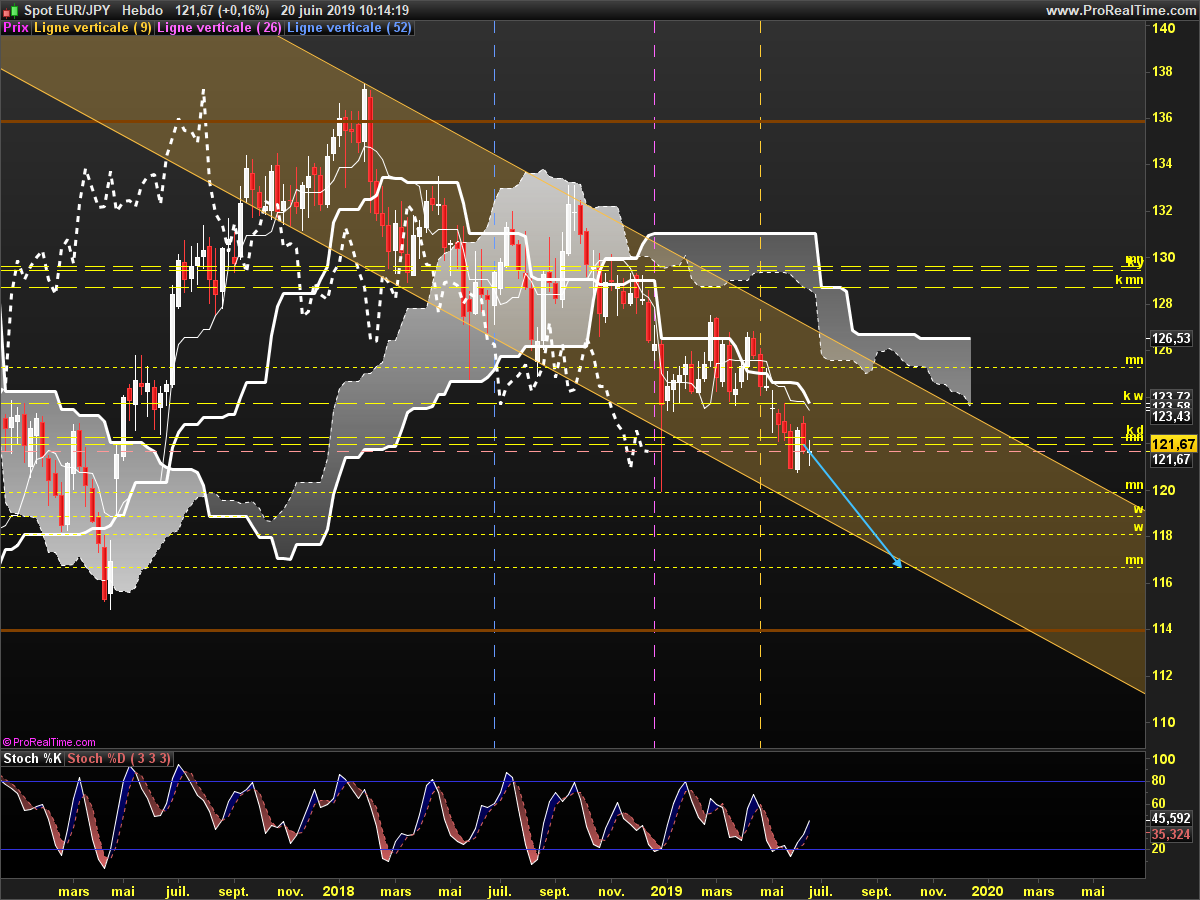The height and width of the screenshot is (900, 1200).
Task: Select the blue dashed vertical line
Action: pyautogui.click(x=495, y=600)
